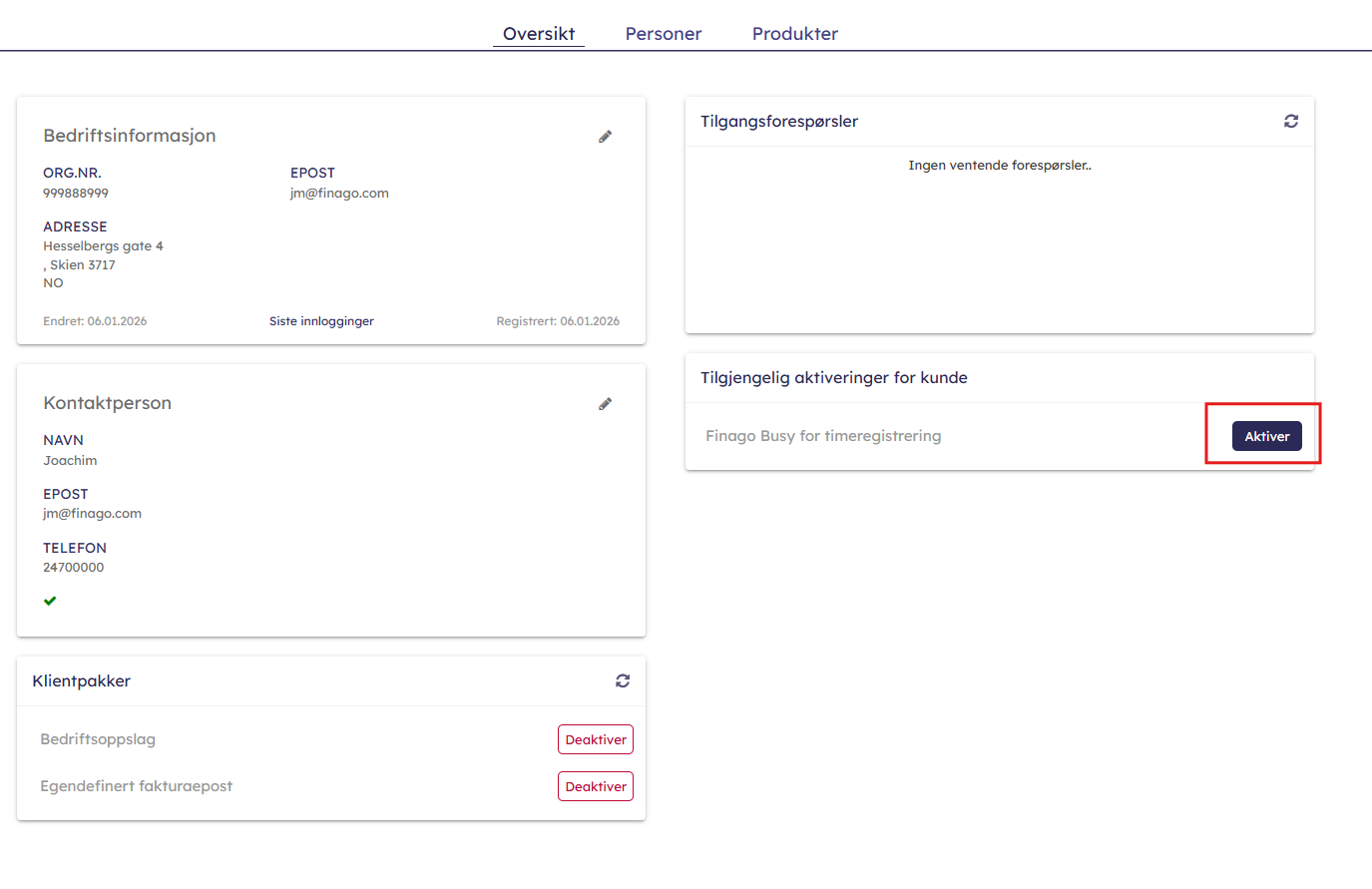1372x889 pixels.
Task: Click the Registrert date in company card
Action: [x=557, y=321]
